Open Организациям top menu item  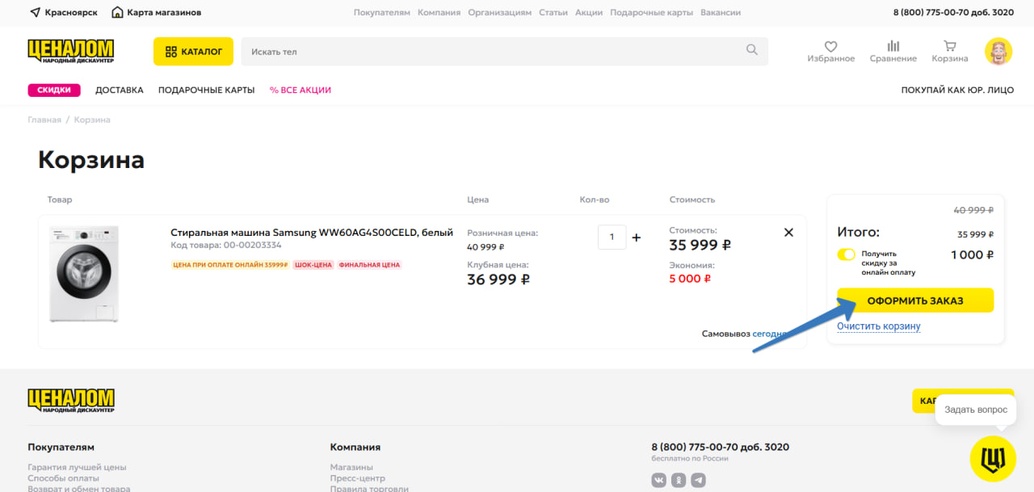(x=500, y=13)
